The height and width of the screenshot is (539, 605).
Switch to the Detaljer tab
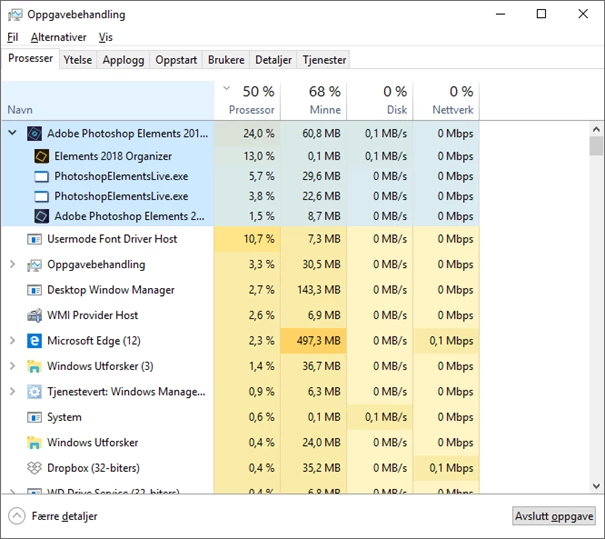[273, 60]
